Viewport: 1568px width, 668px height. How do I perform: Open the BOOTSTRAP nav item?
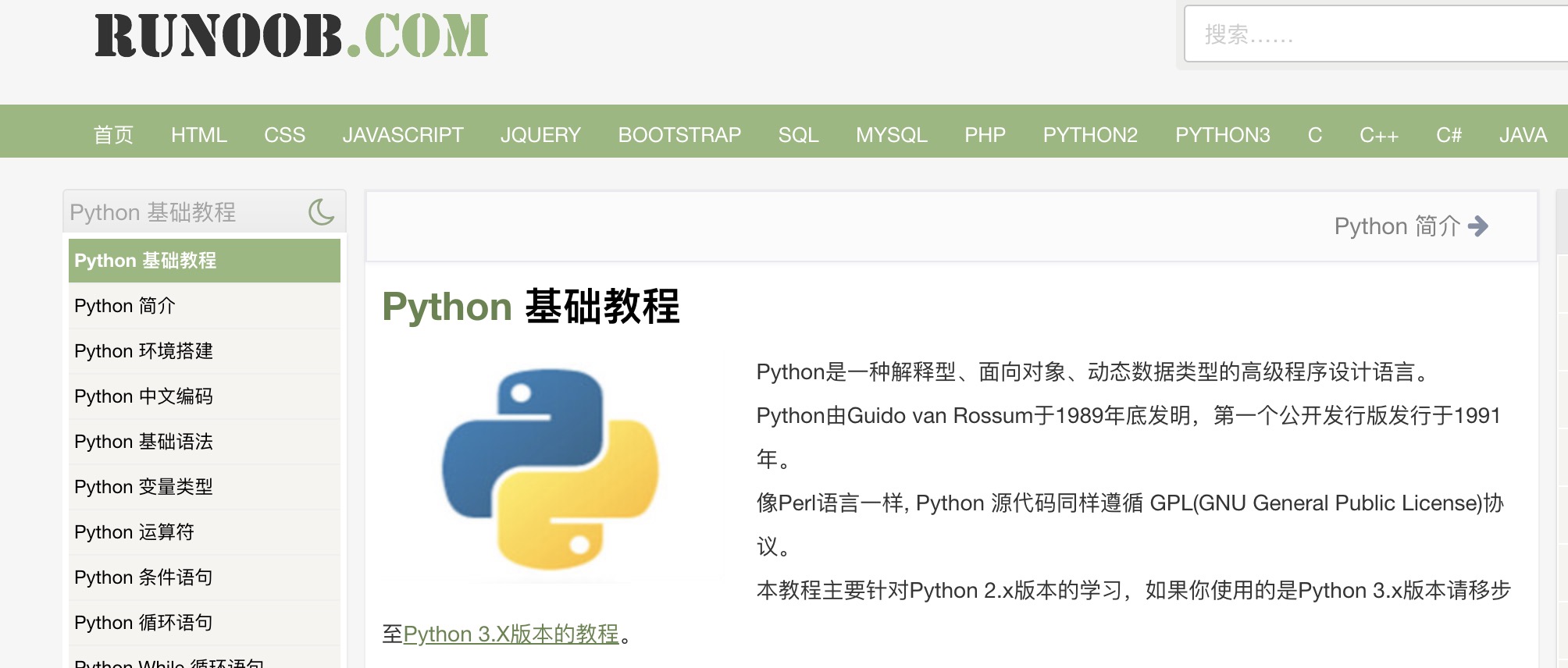coord(679,135)
